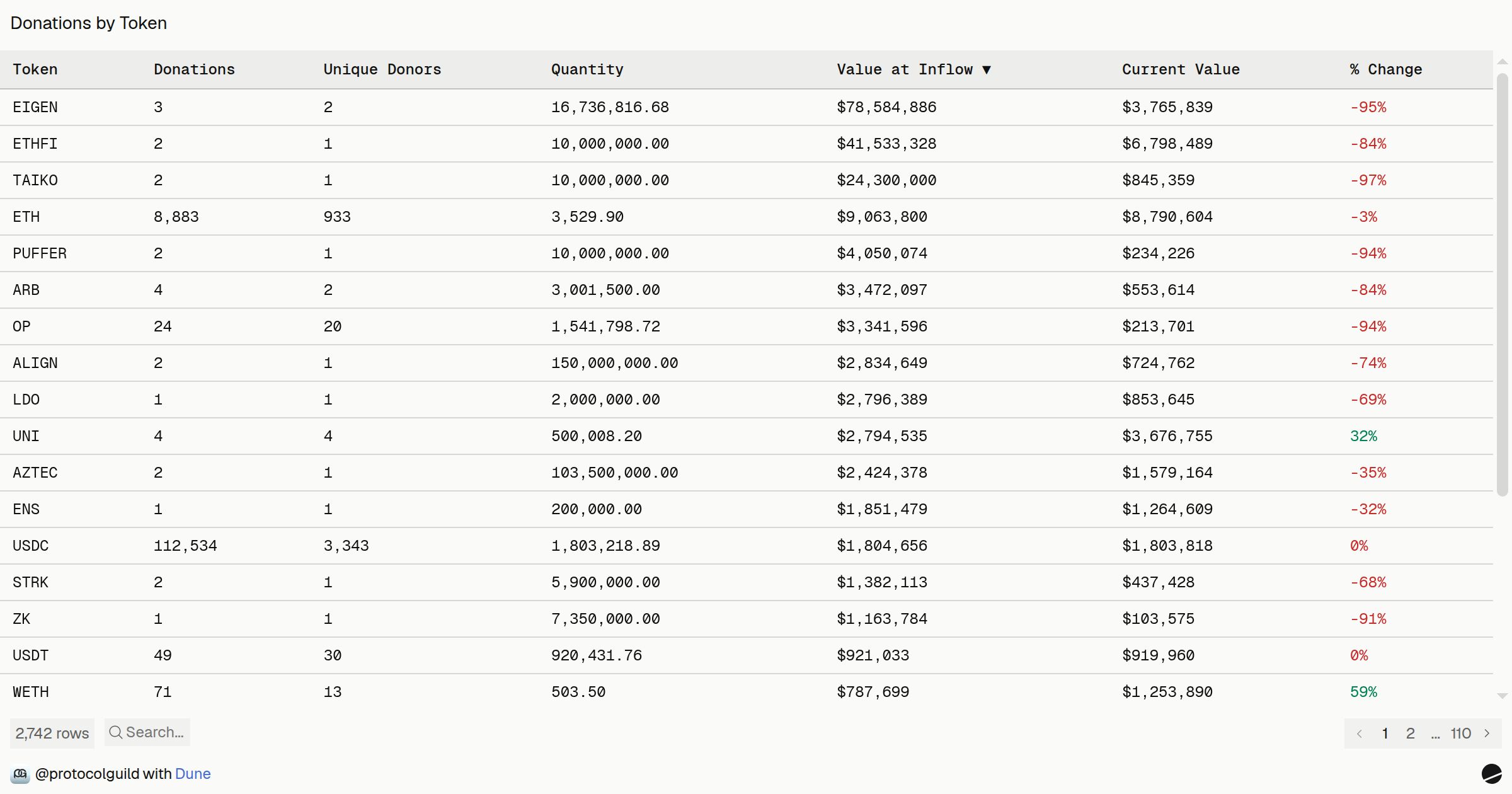
Task: Click the ETHFI token cell
Action: [x=35, y=144]
